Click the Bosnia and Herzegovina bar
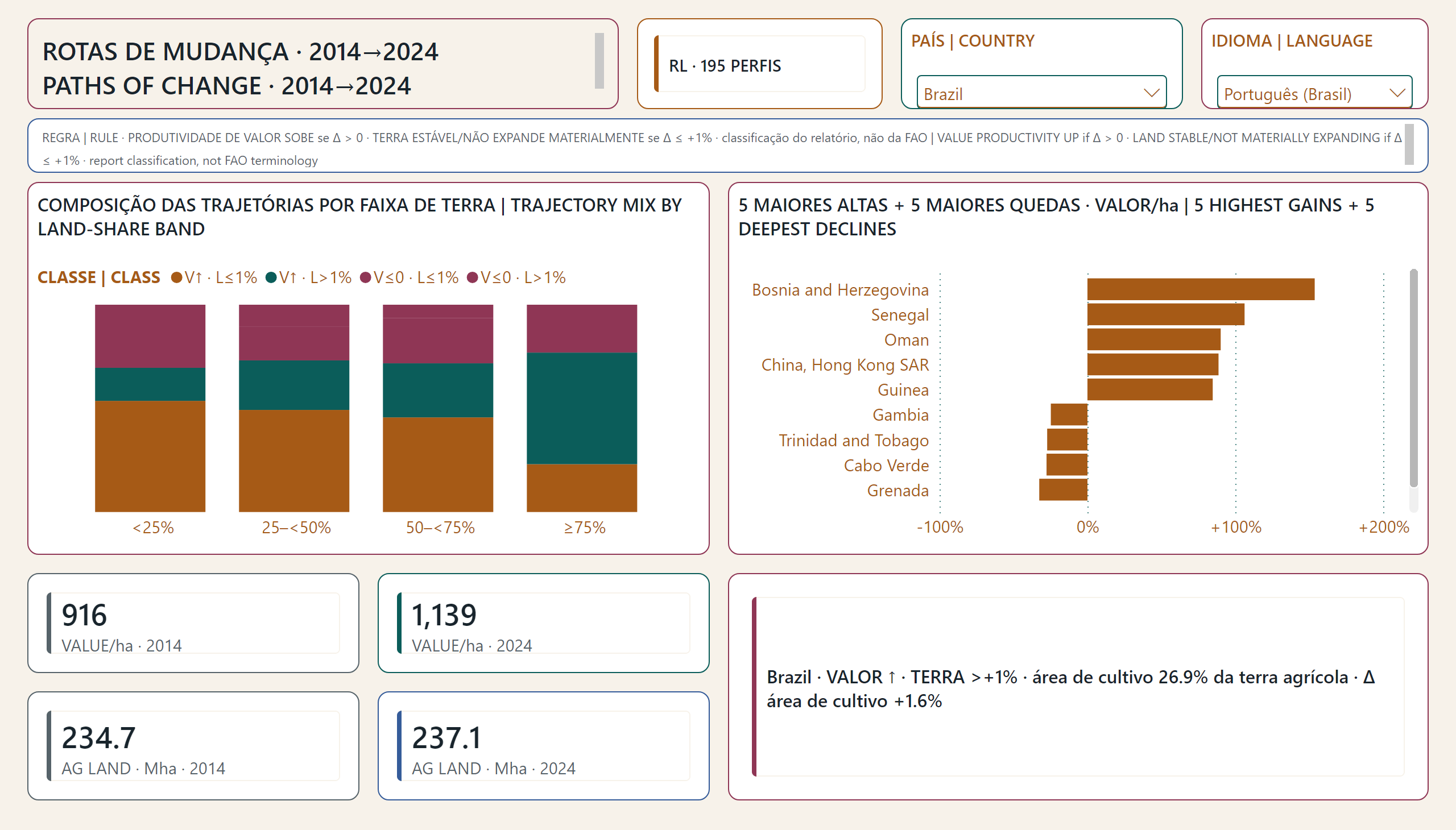Viewport: 1456px width, 830px height. pyautogui.click(x=1201, y=289)
